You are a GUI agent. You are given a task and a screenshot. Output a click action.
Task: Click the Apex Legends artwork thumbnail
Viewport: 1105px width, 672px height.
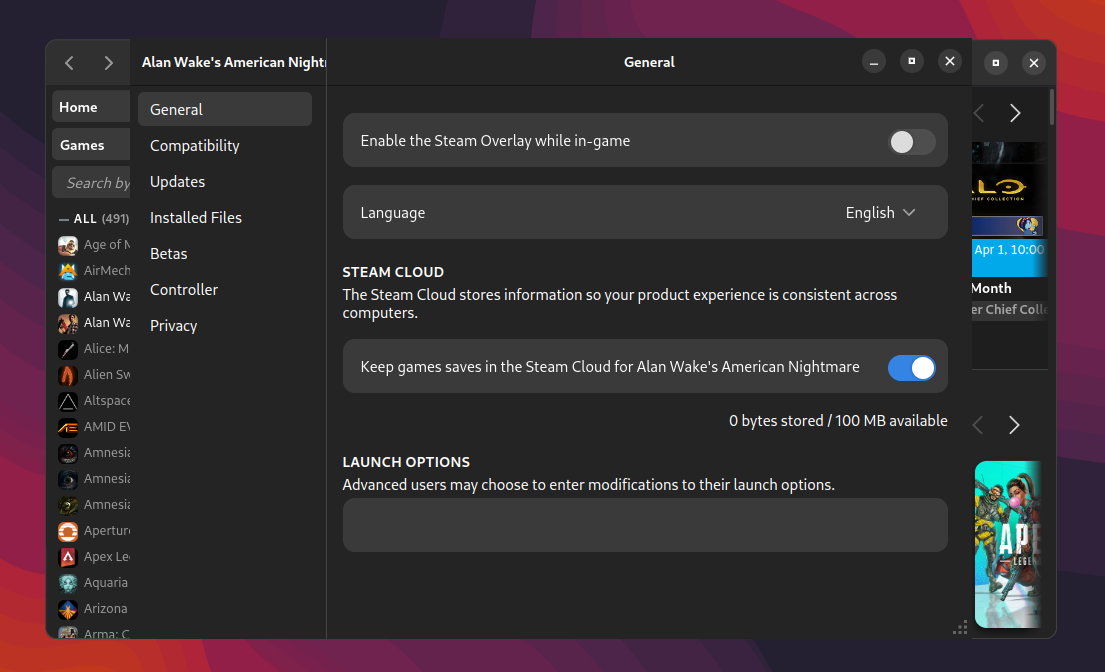(1008, 544)
